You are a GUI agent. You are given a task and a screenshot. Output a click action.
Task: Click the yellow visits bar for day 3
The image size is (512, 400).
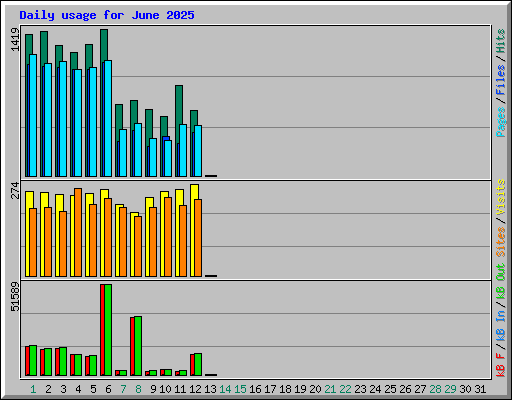click(x=60, y=203)
